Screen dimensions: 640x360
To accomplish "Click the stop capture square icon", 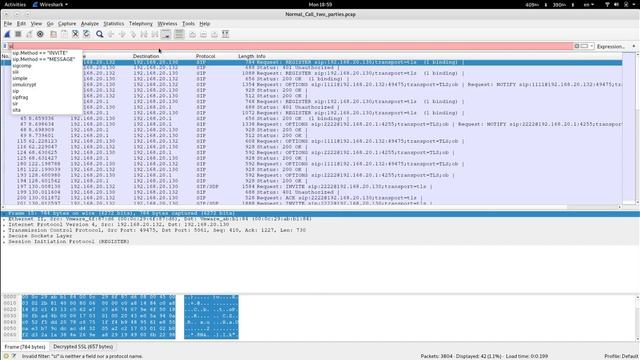I will pyautogui.click(x=18, y=34).
